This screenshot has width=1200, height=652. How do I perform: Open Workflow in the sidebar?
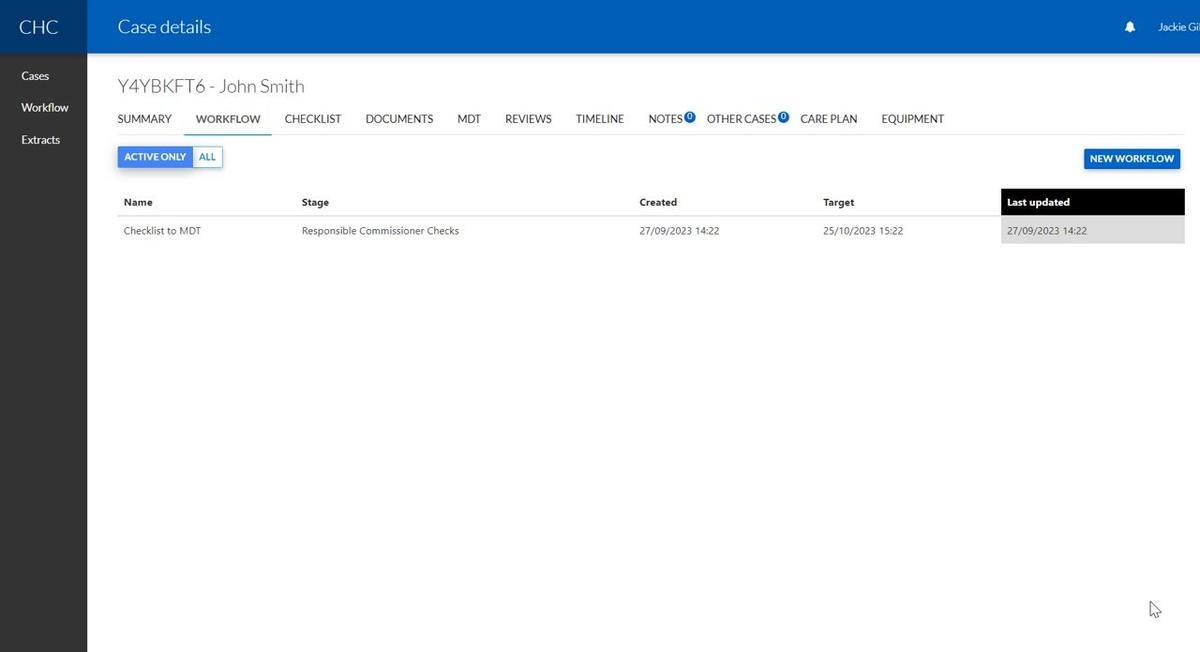click(45, 108)
